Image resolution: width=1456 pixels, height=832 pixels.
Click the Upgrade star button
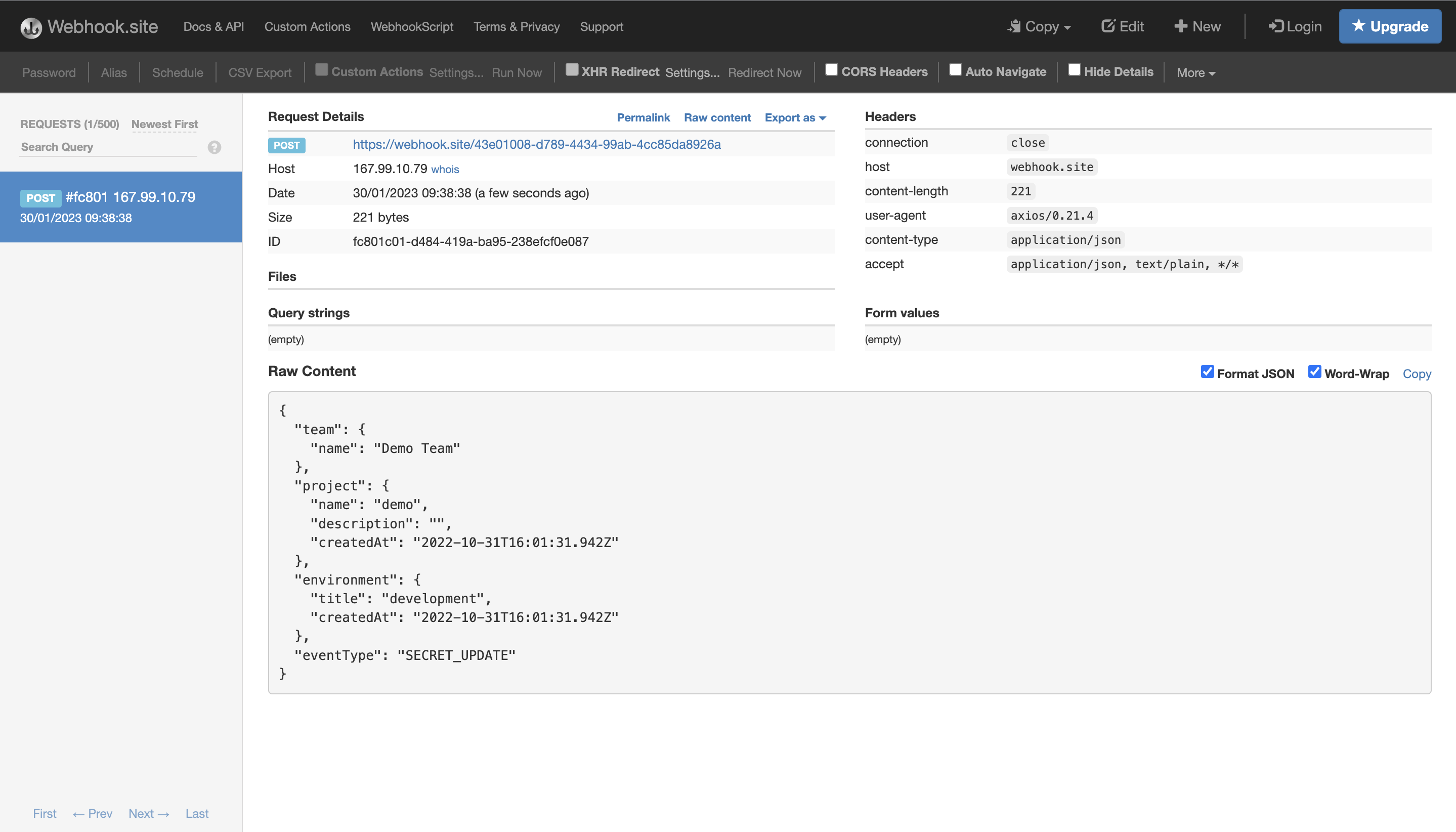(1389, 26)
